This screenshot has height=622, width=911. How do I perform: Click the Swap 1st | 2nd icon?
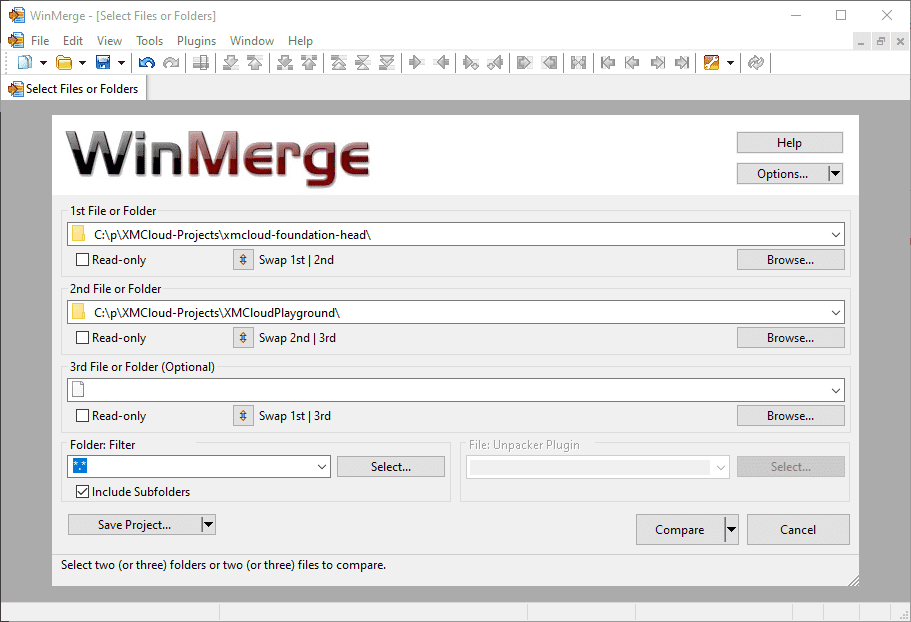point(243,260)
